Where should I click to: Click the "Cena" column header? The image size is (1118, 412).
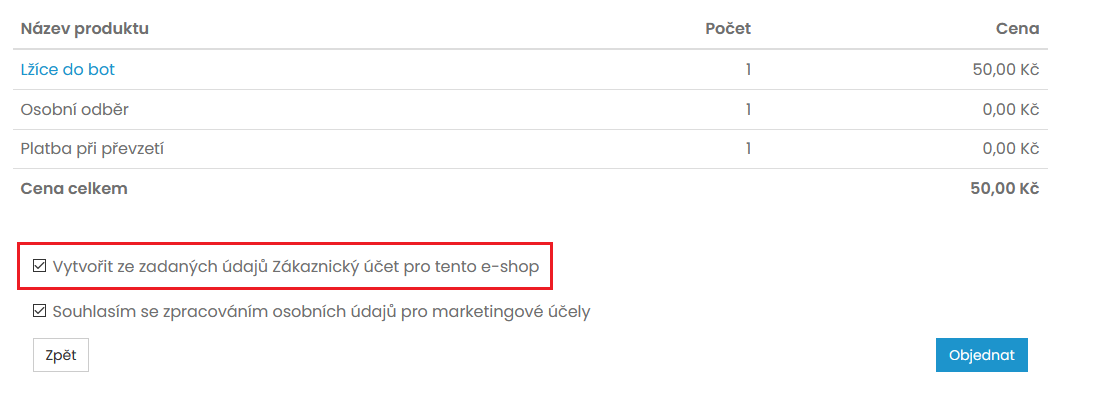pos(1017,28)
